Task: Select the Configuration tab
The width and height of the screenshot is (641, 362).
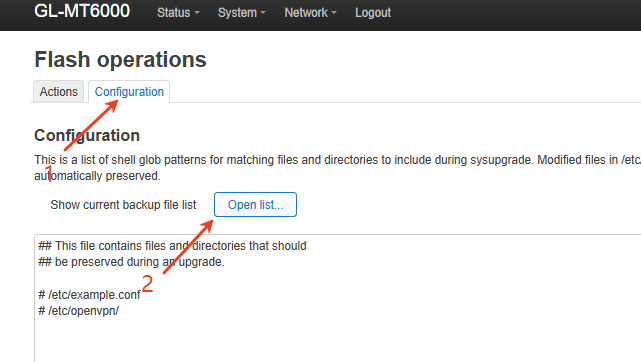Action: 129,92
